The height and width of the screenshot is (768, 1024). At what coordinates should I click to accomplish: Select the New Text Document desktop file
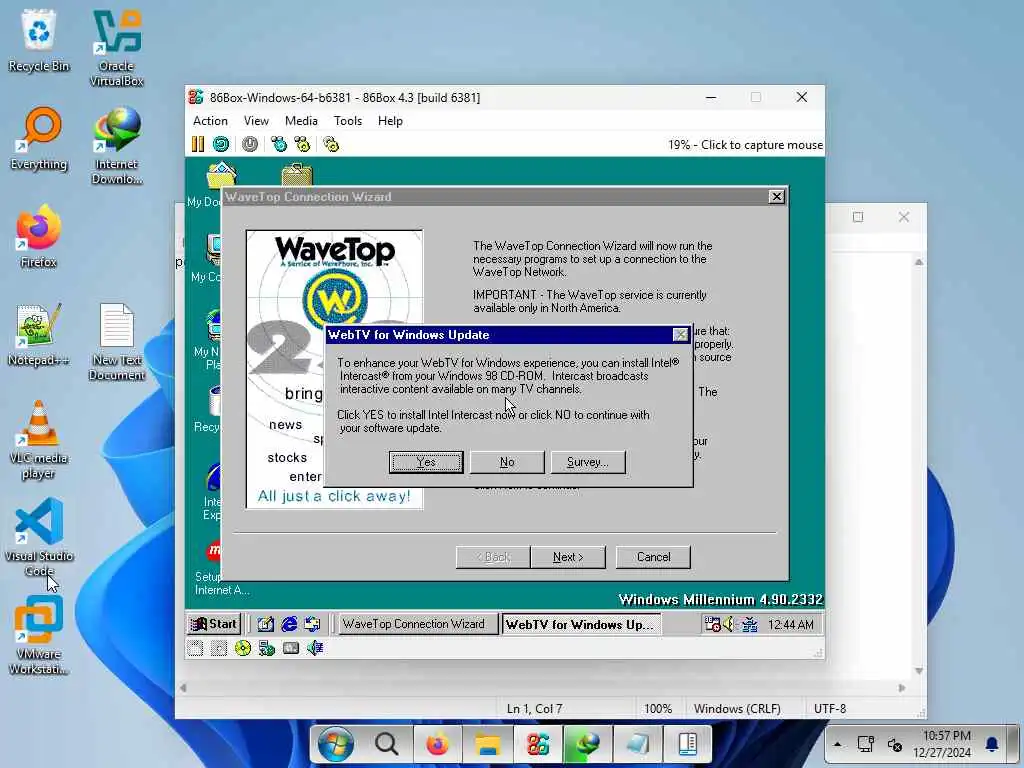click(116, 342)
